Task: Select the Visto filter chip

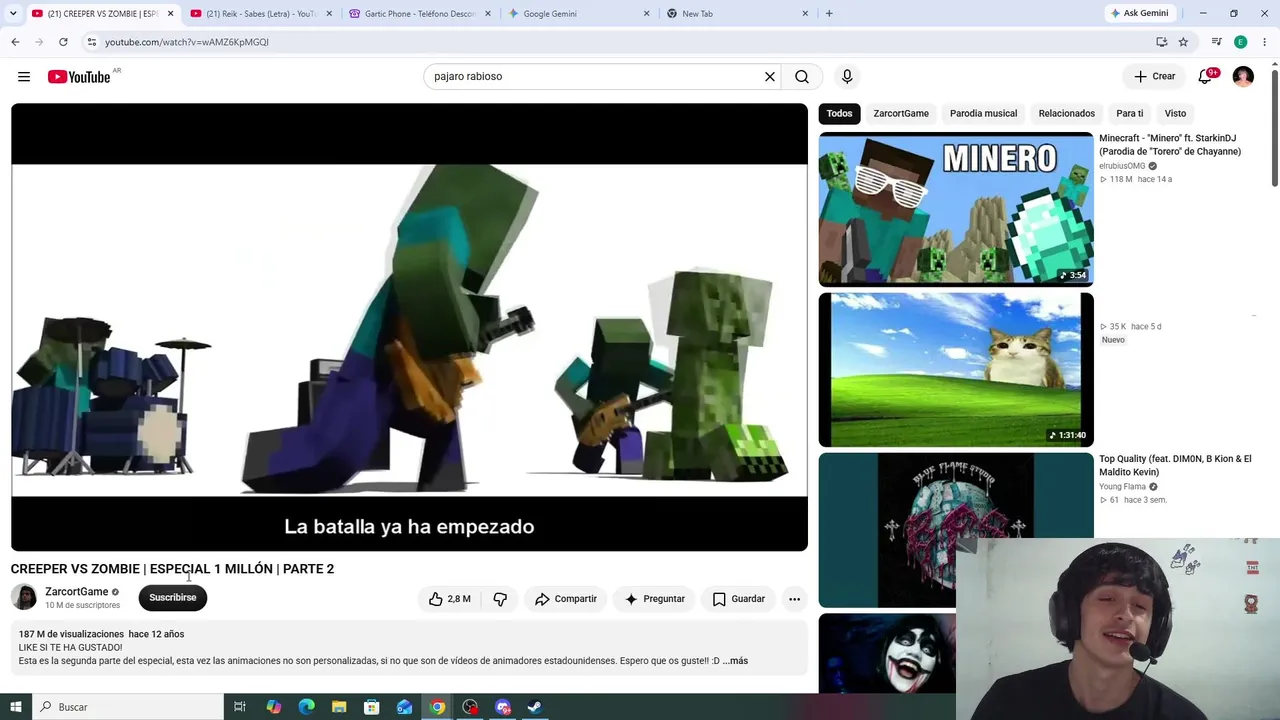Action: 1175,114
